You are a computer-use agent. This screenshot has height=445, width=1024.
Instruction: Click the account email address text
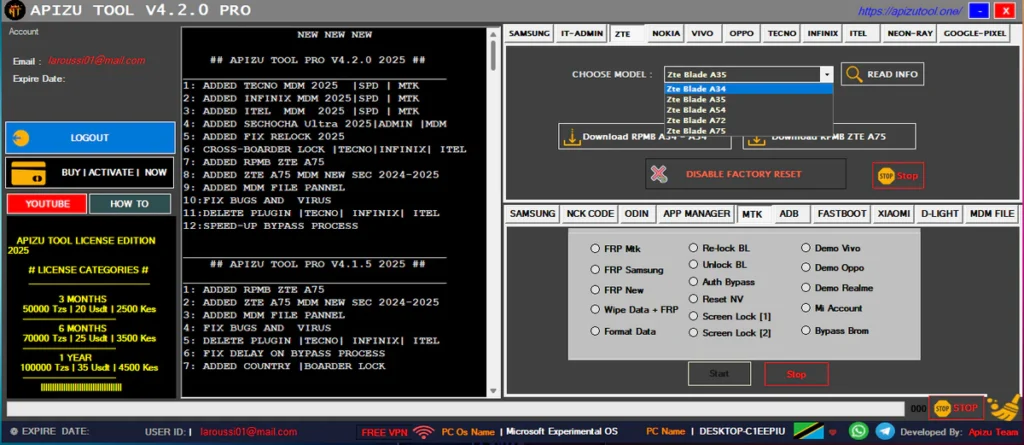coord(97,61)
